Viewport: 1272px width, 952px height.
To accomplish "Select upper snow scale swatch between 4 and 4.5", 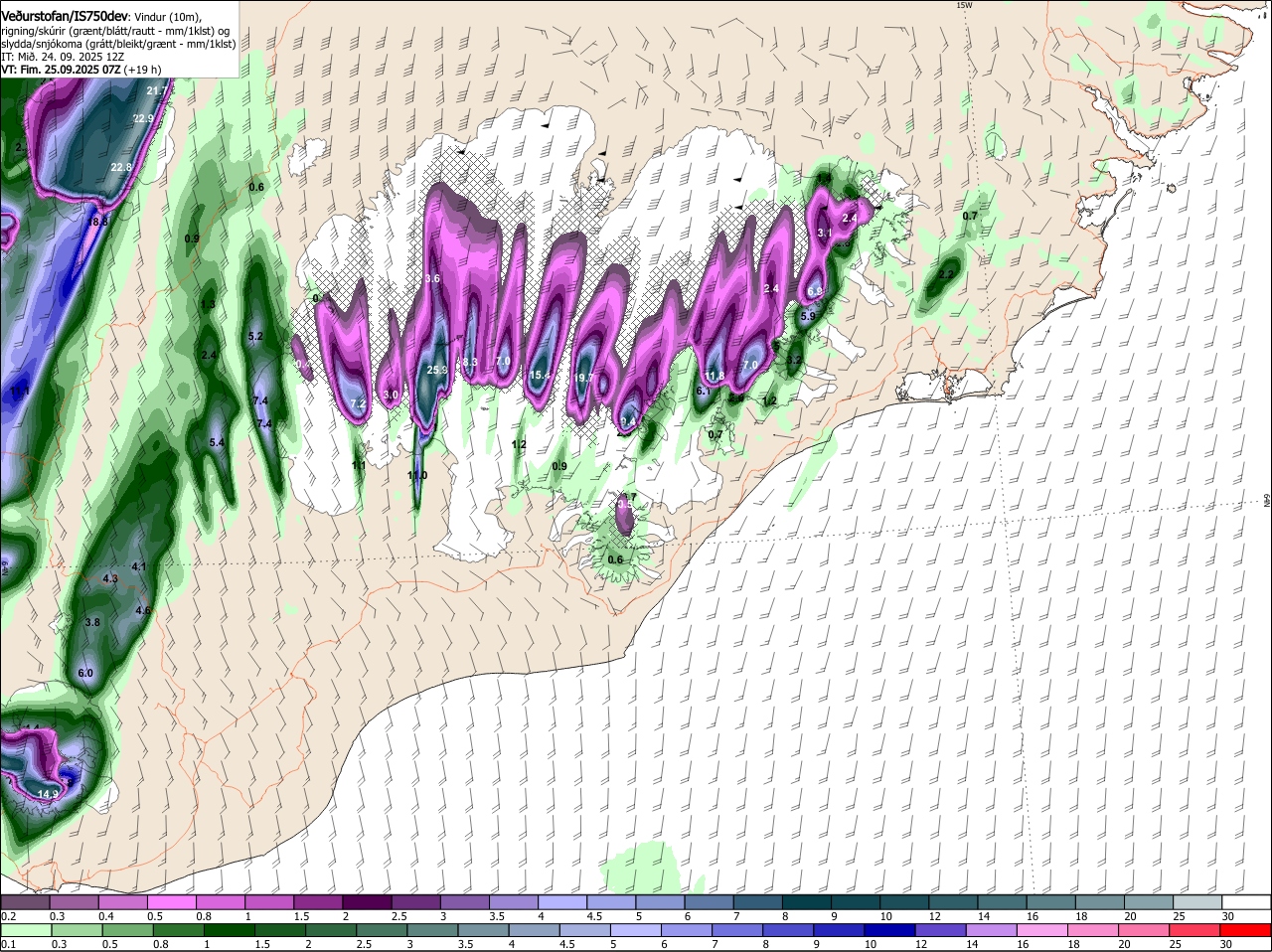I will (x=562, y=902).
